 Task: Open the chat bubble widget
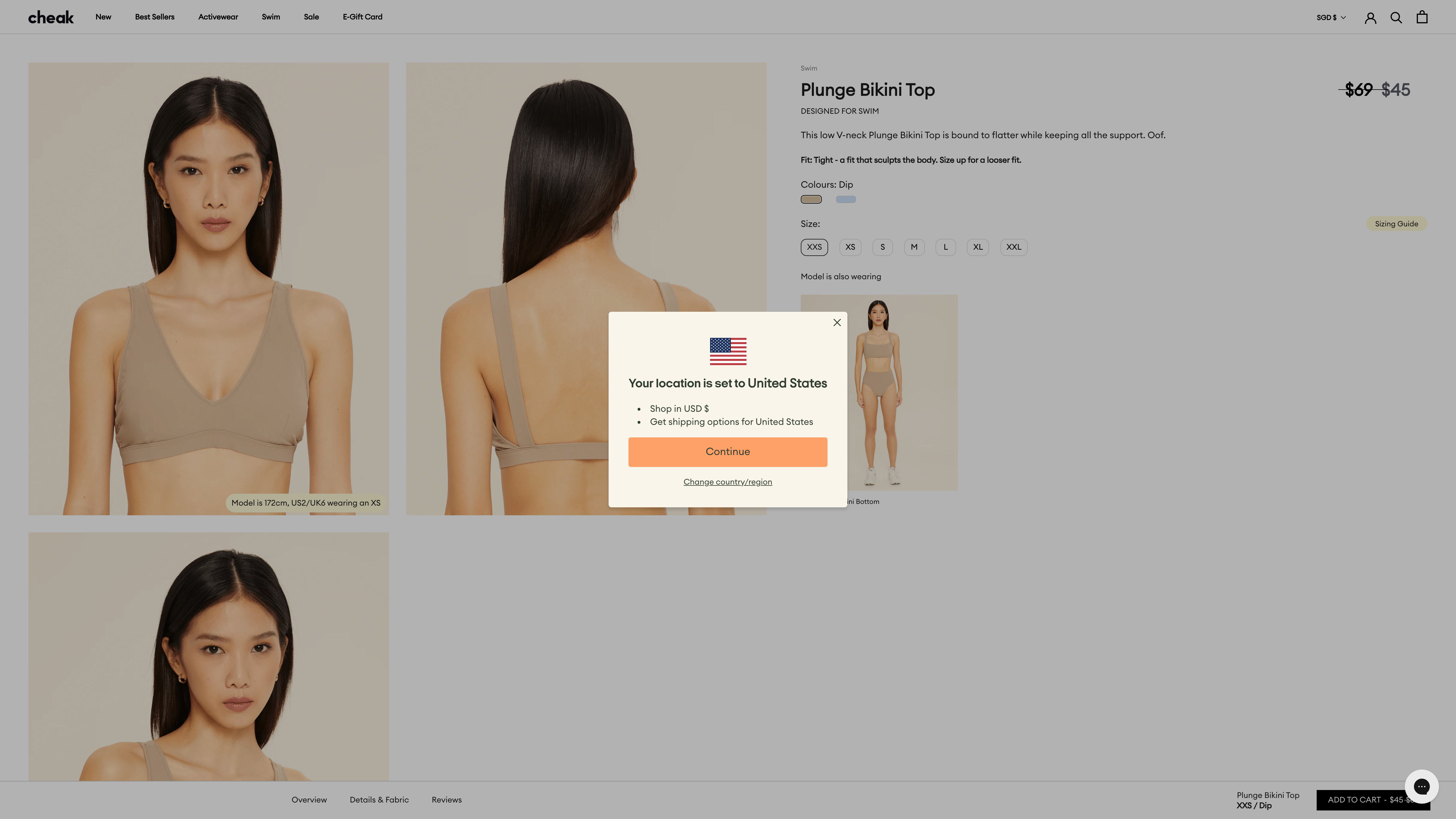tap(1421, 786)
